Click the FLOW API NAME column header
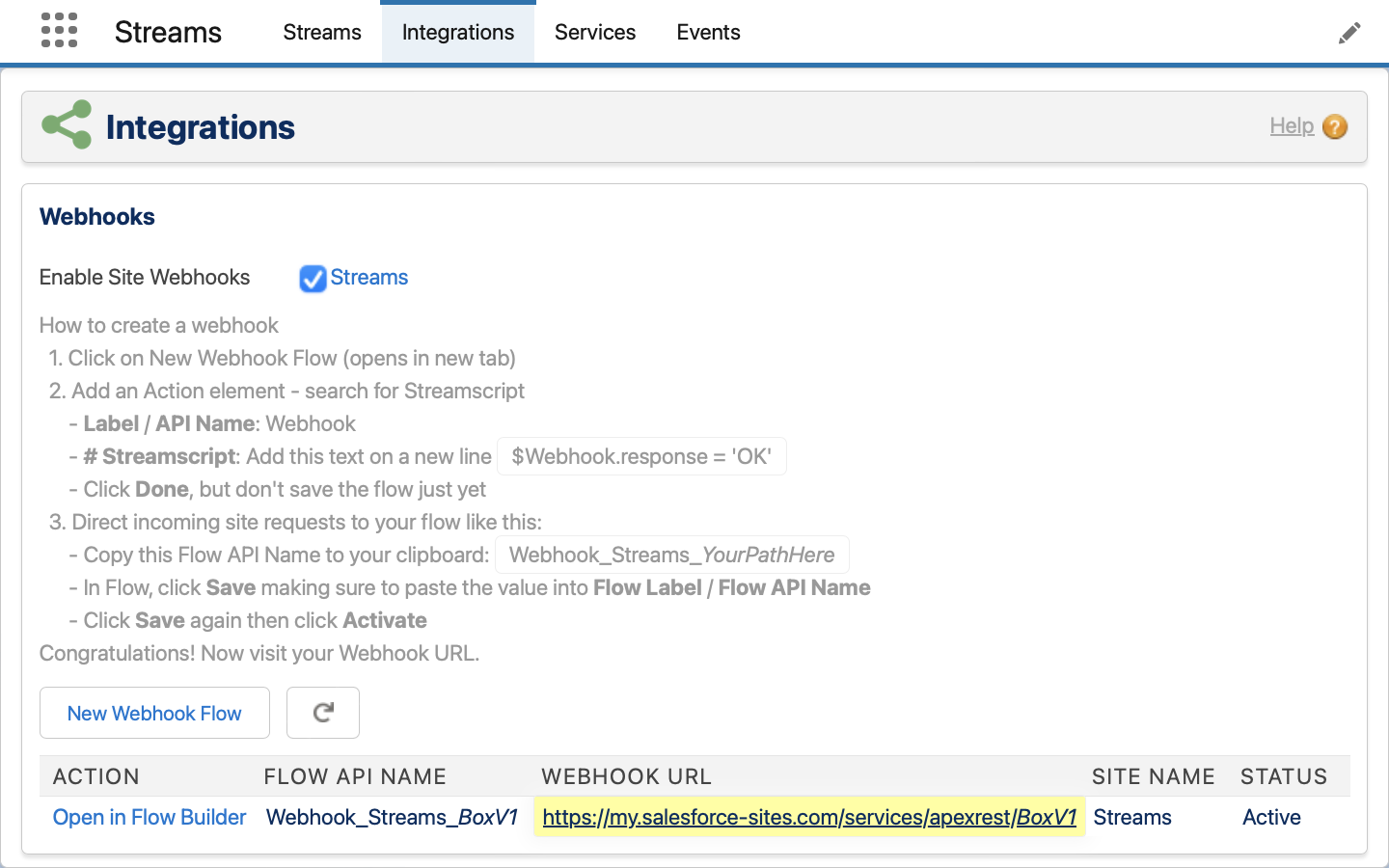The height and width of the screenshot is (868, 1389). pos(355,776)
